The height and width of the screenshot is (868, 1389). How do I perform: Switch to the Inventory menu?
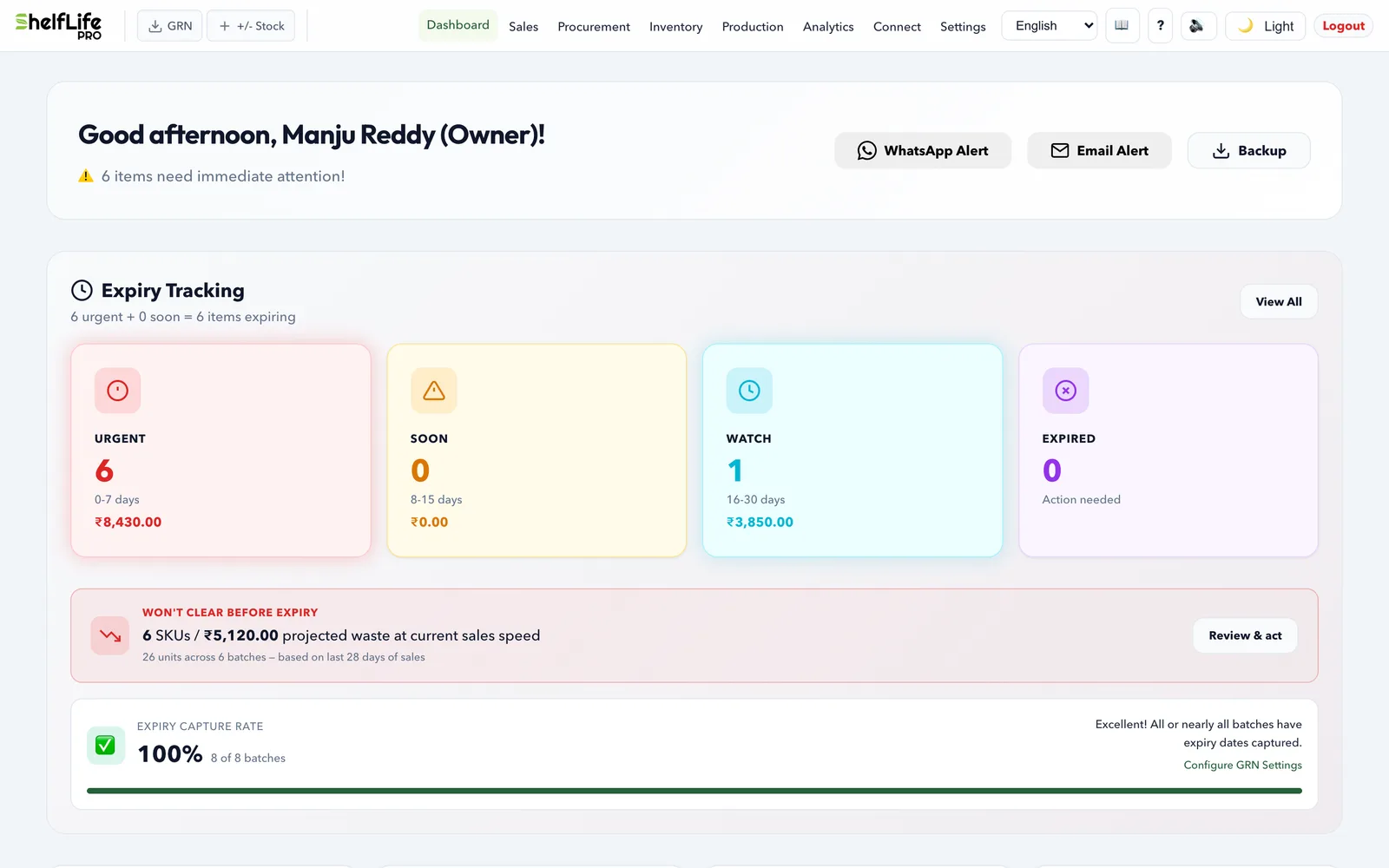pyautogui.click(x=675, y=27)
